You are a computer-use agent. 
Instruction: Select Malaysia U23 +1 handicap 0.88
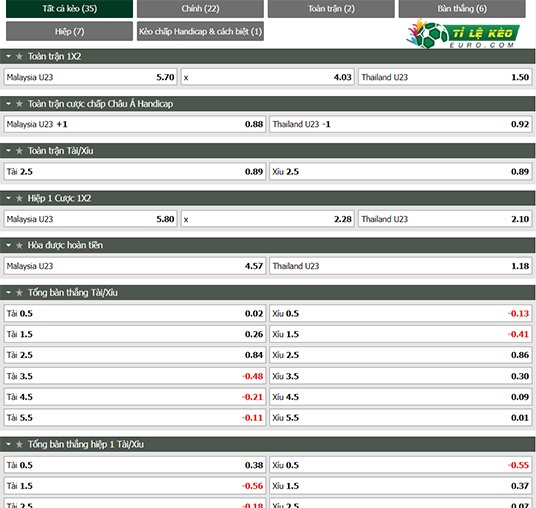(x=135, y=124)
